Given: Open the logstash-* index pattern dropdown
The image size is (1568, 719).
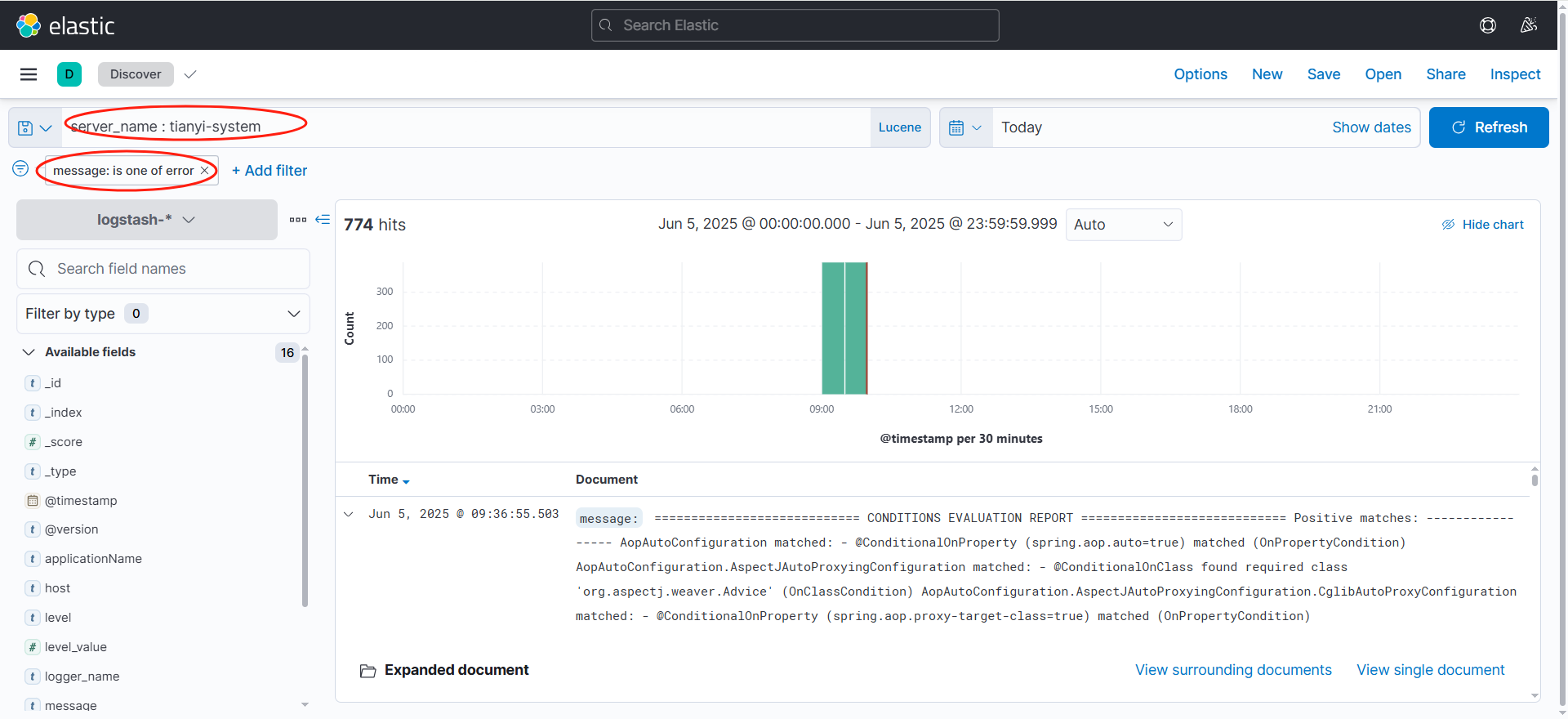Looking at the screenshot, I should point(147,220).
